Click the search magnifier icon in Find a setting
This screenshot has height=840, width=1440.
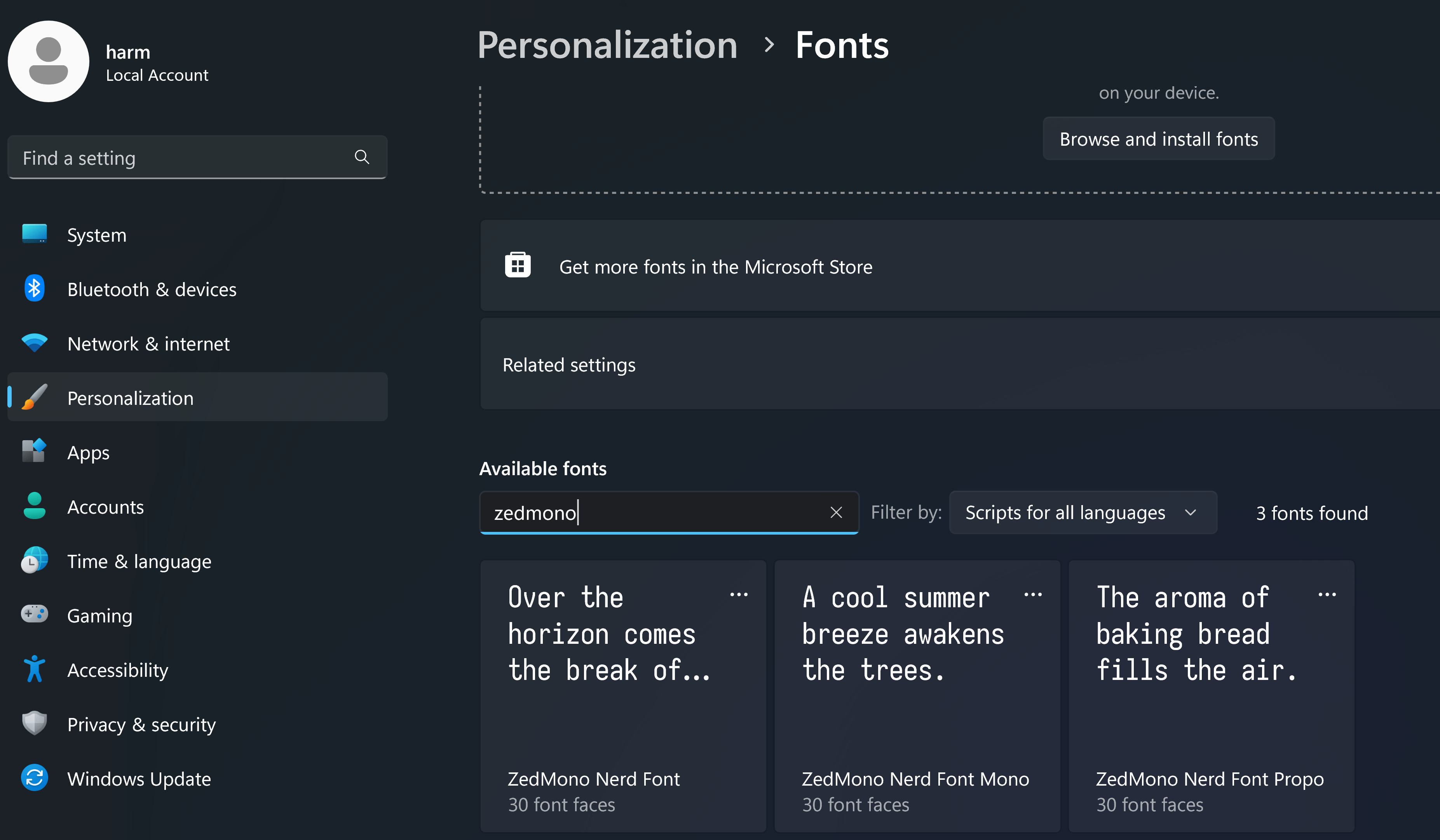click(x=362, y=157)
